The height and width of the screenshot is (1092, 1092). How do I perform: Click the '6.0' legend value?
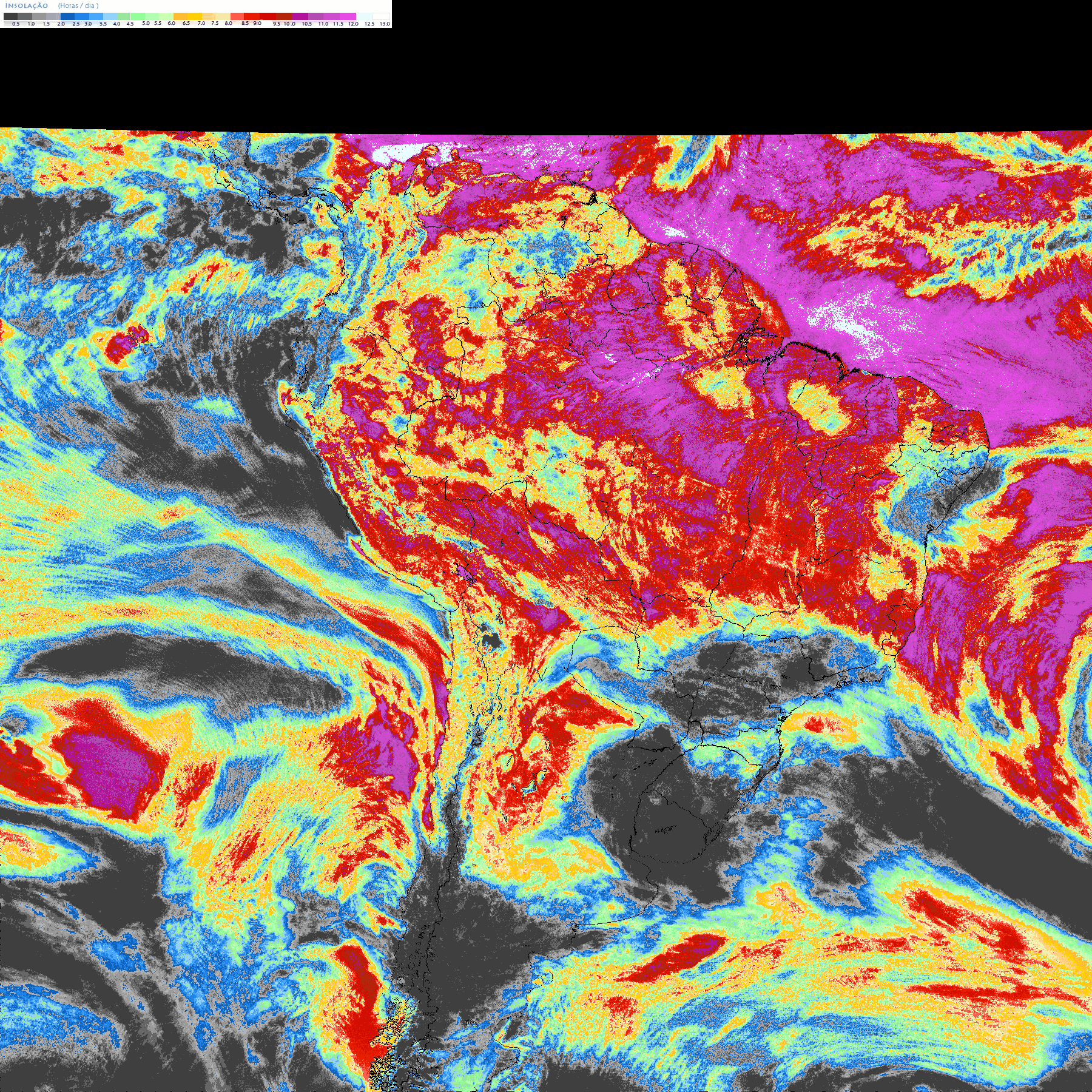coord(172,23)
